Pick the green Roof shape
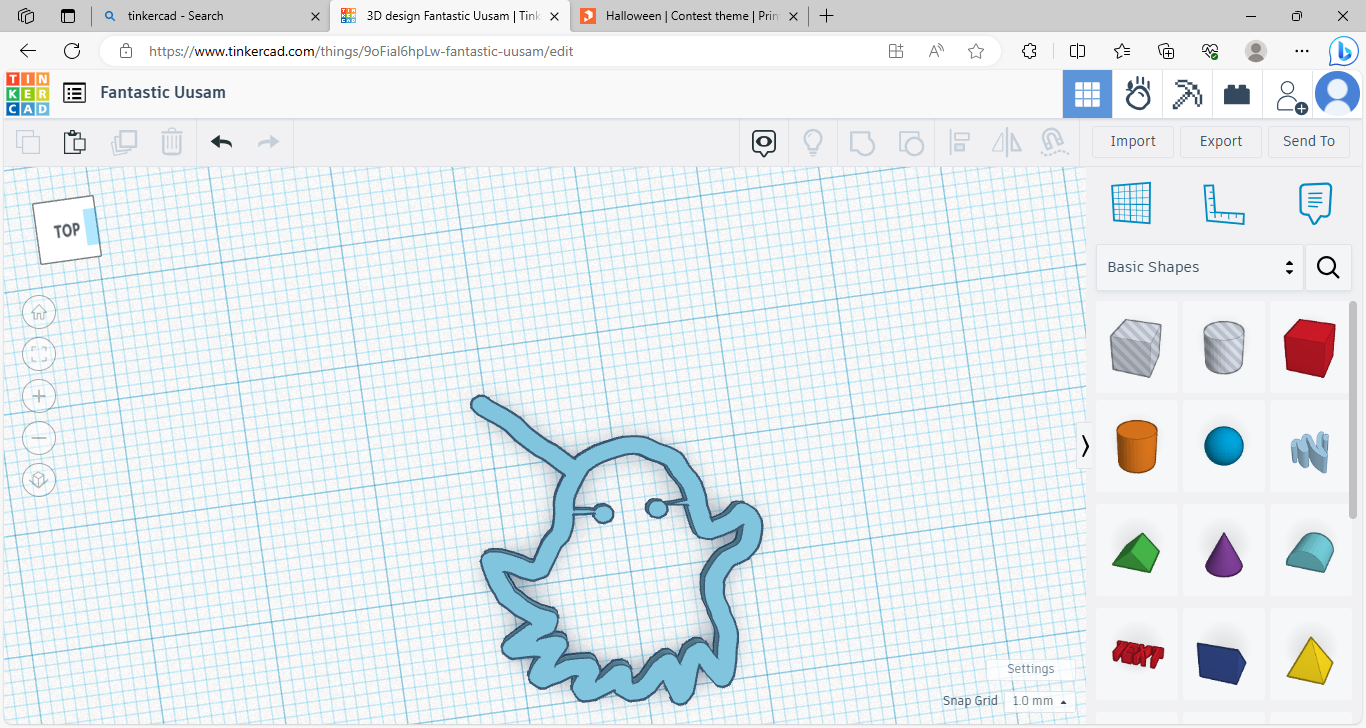This screenshot has height=728, width=1366. (x=1136, y=551)
